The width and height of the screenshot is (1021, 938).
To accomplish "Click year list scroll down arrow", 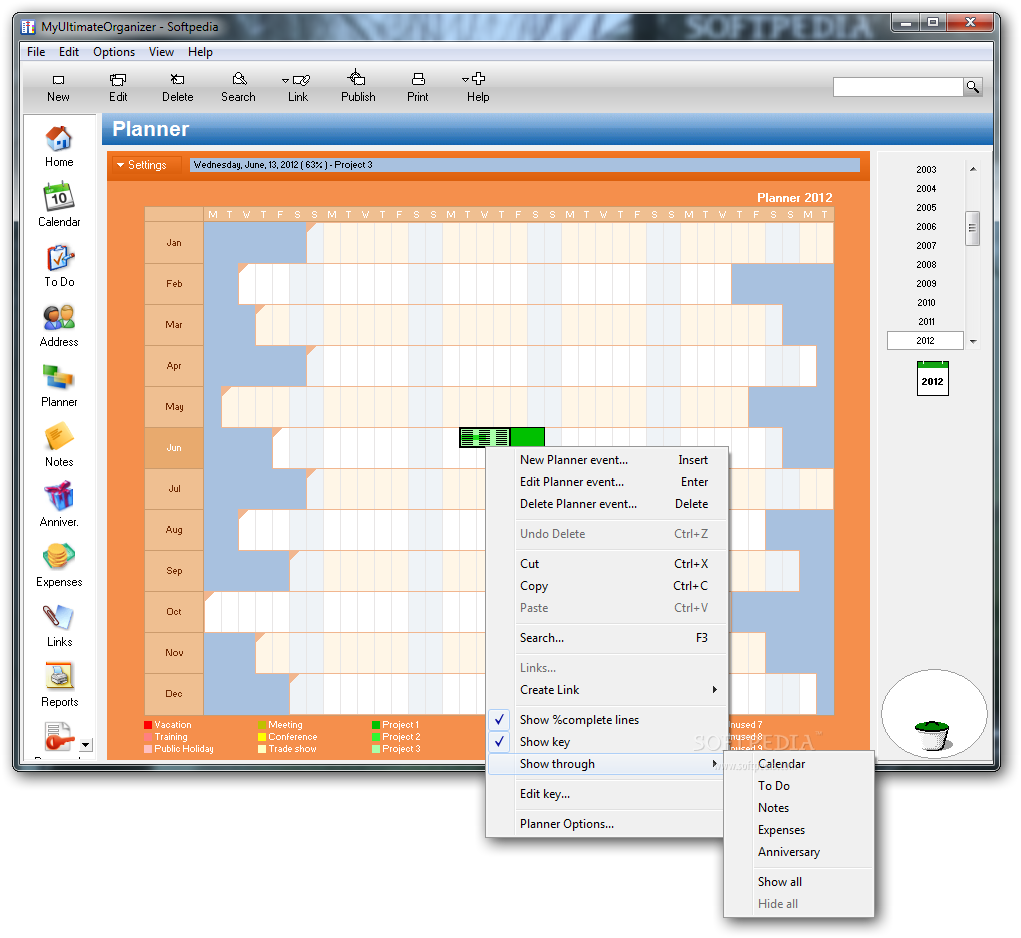I will [x=973, y=341].
